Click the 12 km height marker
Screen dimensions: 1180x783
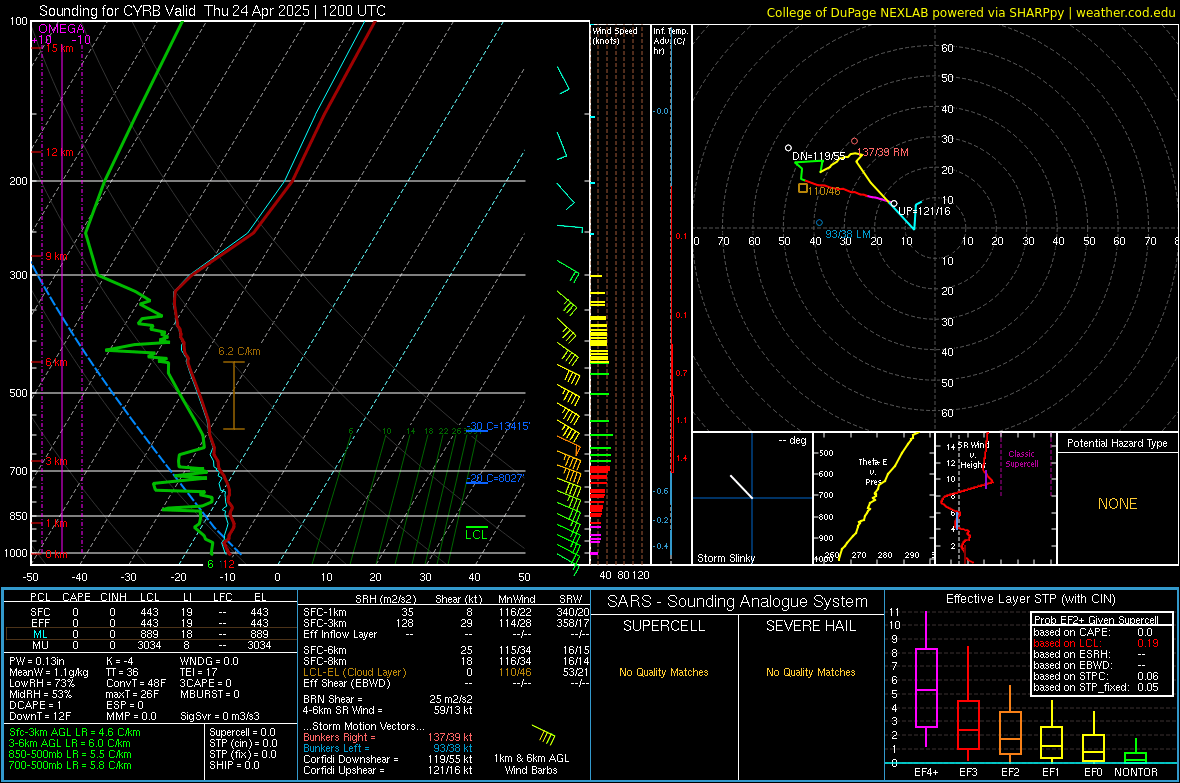[x=60, y=152]
